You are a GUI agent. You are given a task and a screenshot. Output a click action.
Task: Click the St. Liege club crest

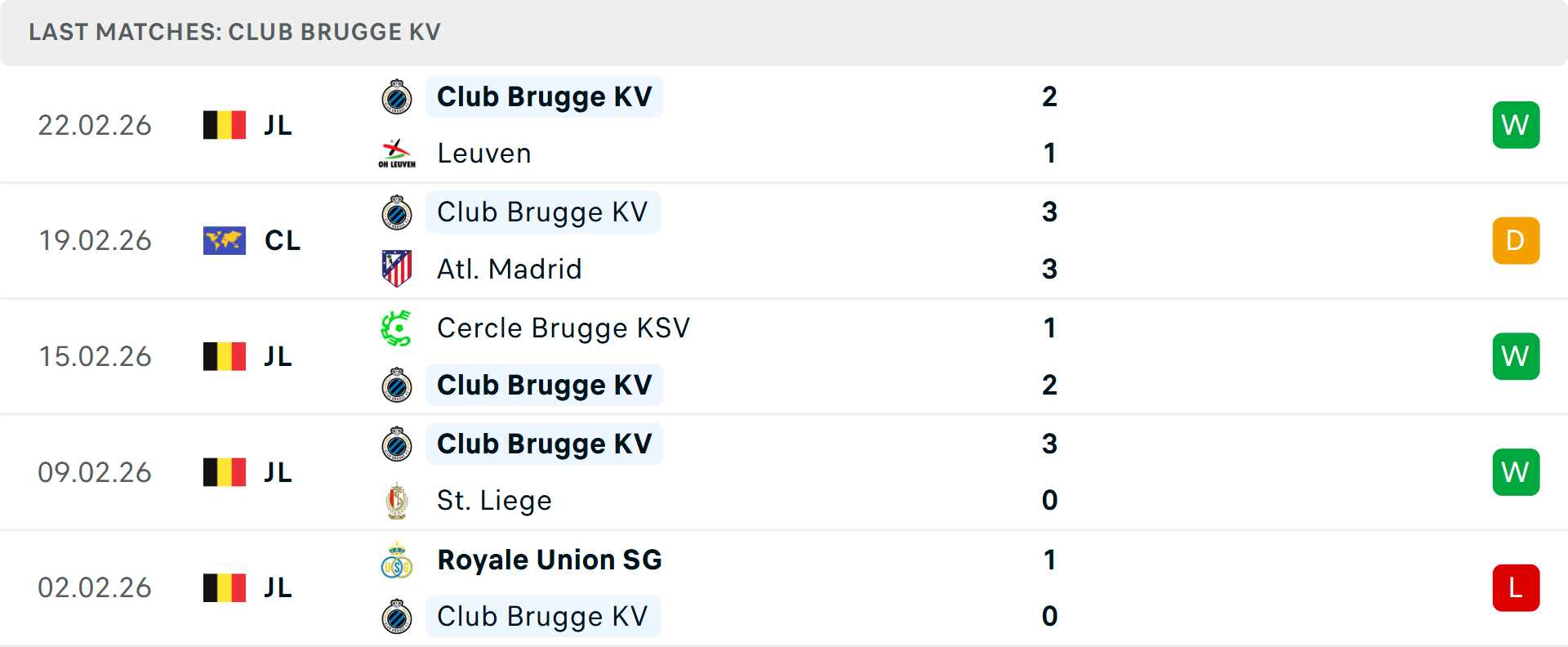tap(398, 500)
